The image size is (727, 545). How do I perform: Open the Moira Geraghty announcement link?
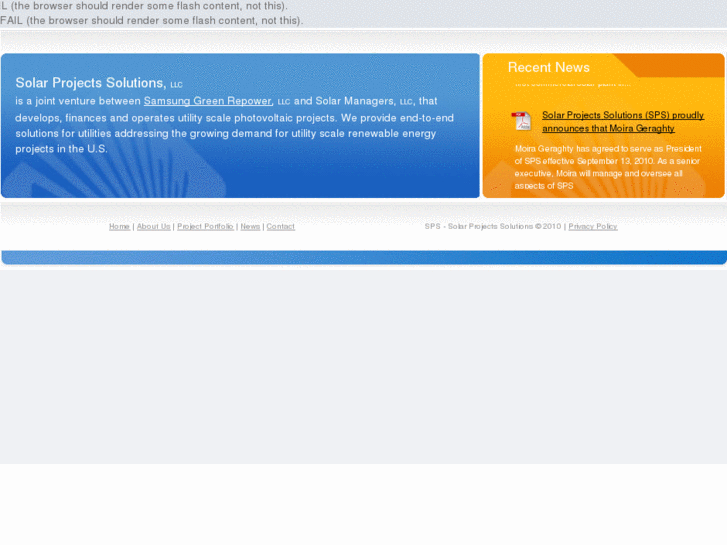623,122
